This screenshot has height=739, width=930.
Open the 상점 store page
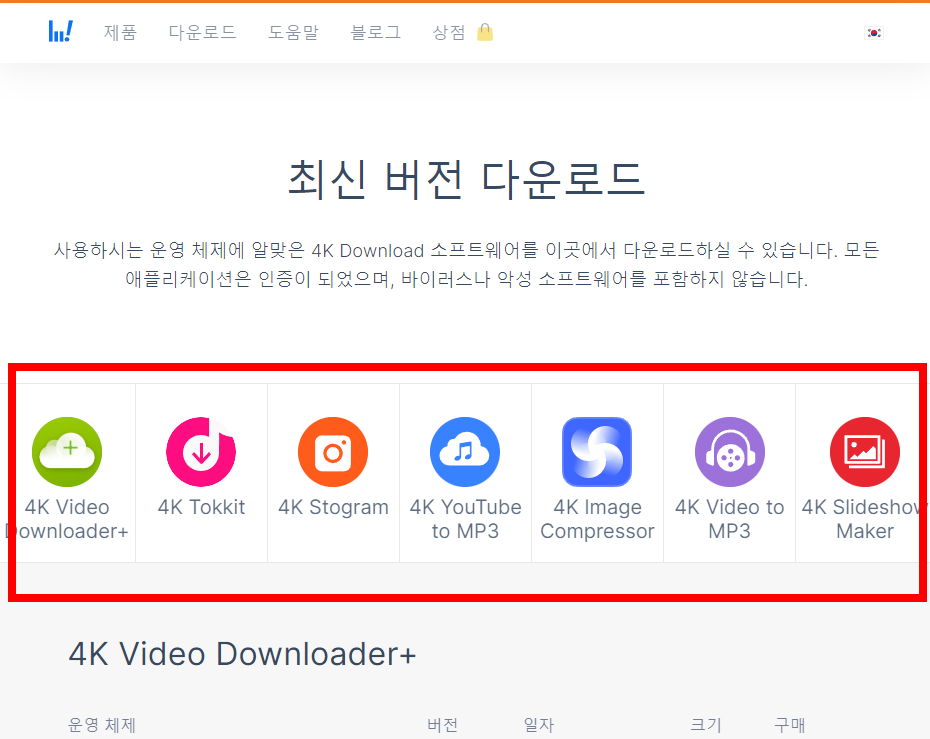click(x=449, y=32)
